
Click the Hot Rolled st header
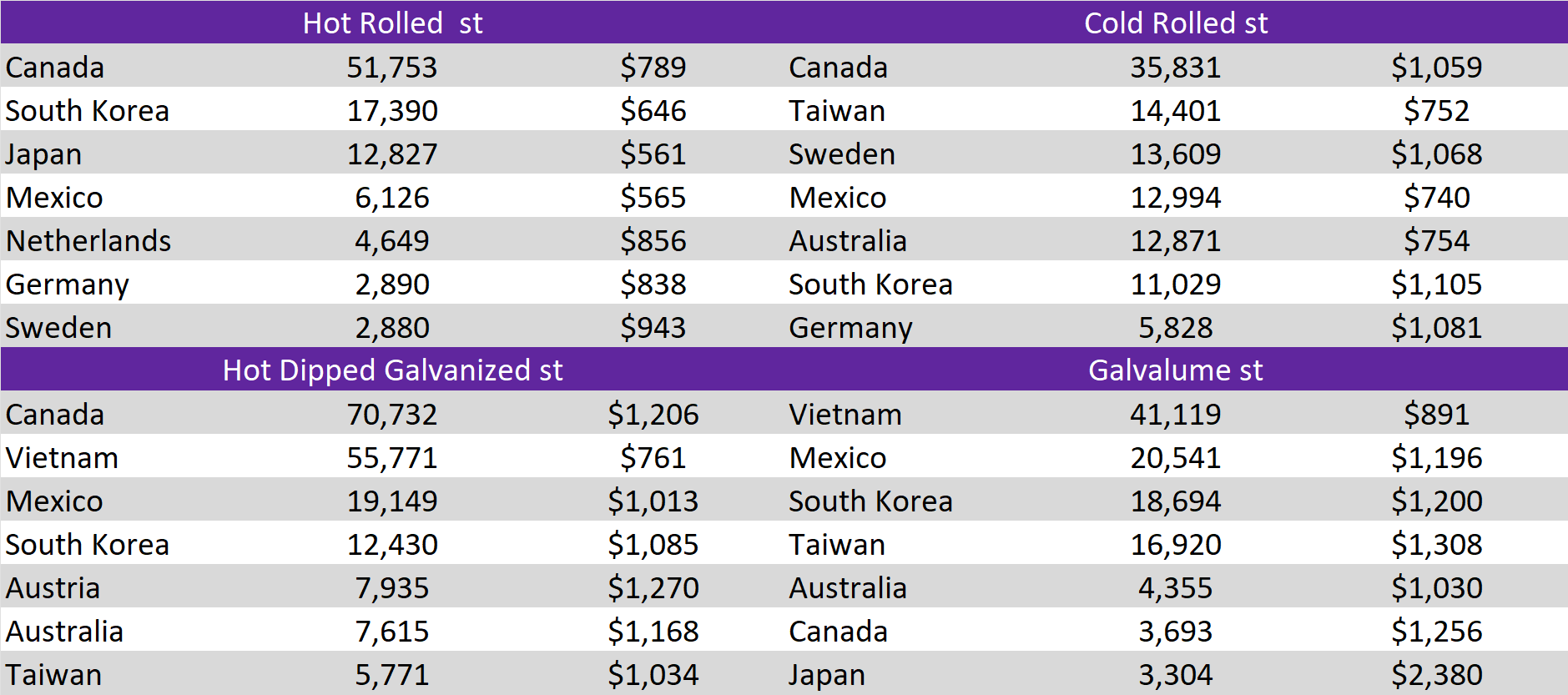point(392,23)
